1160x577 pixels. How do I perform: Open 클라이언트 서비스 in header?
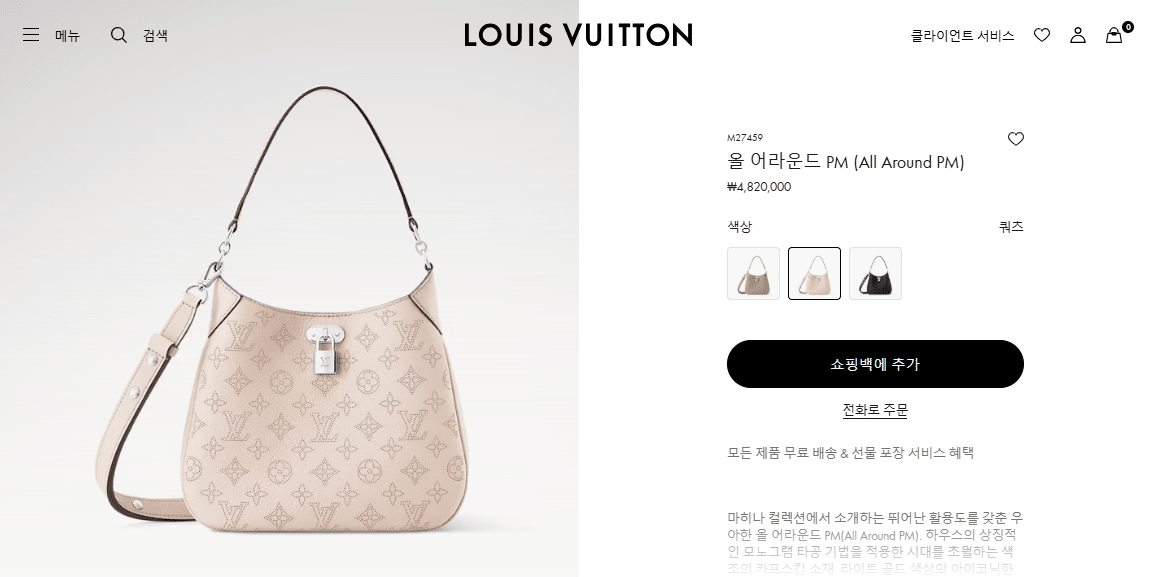[x=962, y=35]
